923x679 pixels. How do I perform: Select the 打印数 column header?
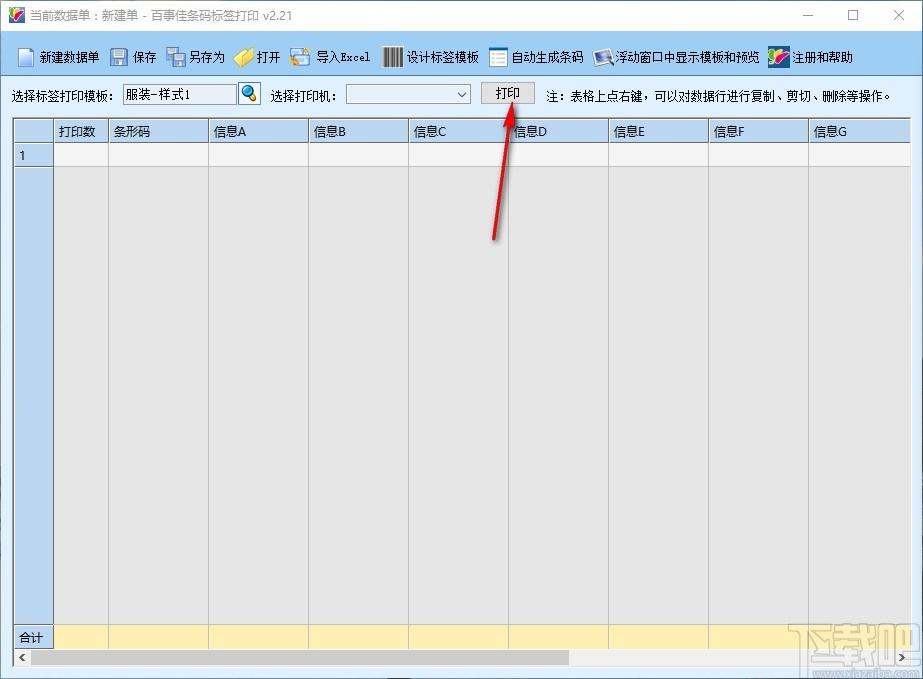[x=81, y=131]
